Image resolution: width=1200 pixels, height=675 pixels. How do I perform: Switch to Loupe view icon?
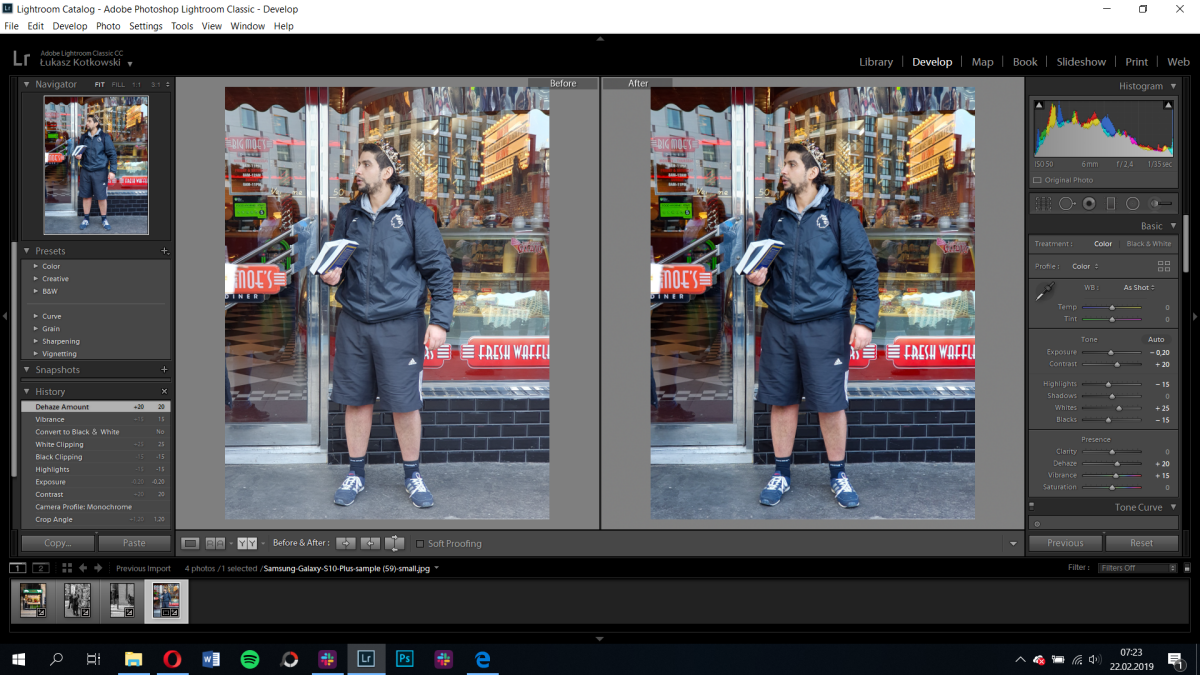190,543
